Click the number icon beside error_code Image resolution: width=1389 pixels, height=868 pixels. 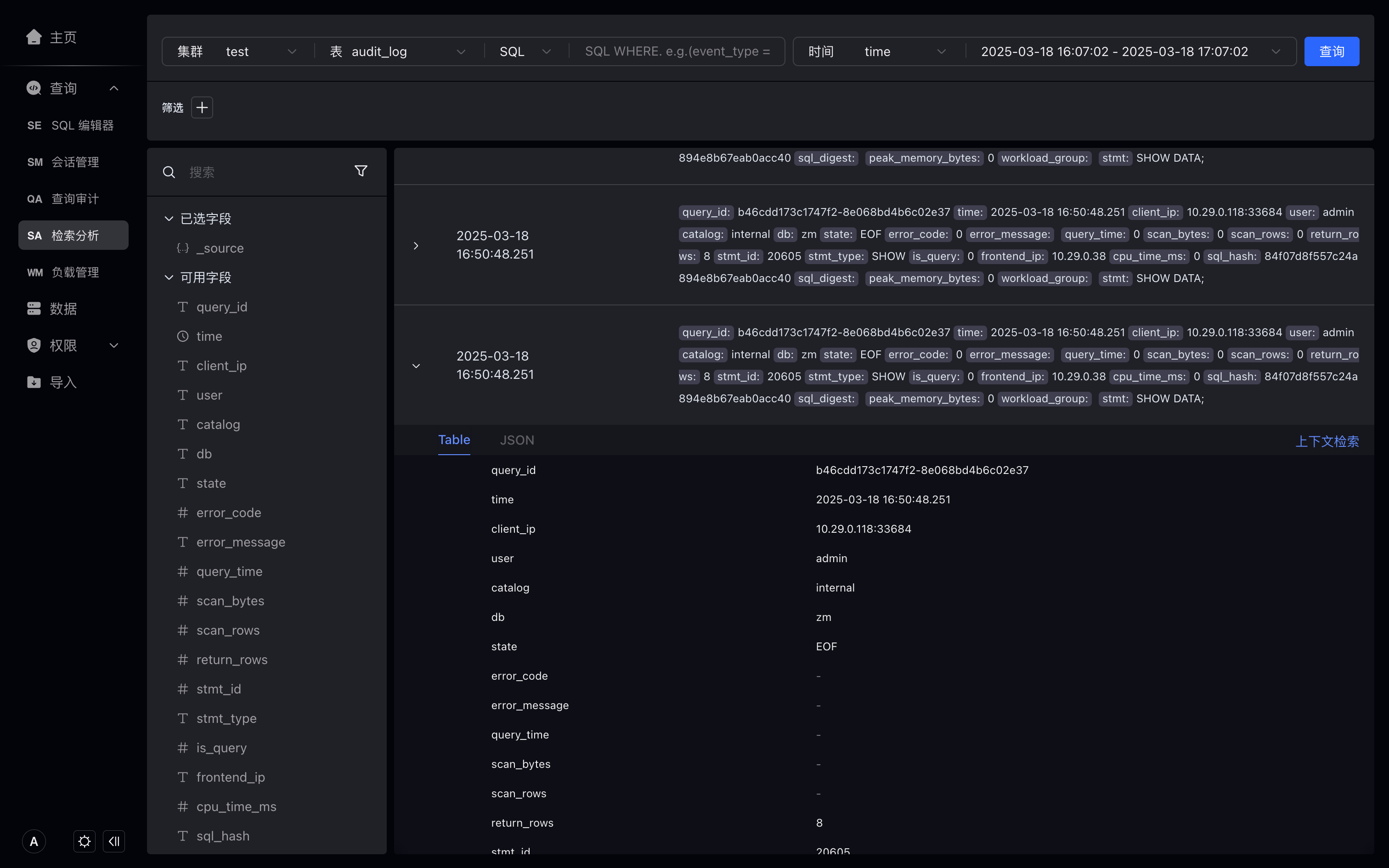click(182, 513)
